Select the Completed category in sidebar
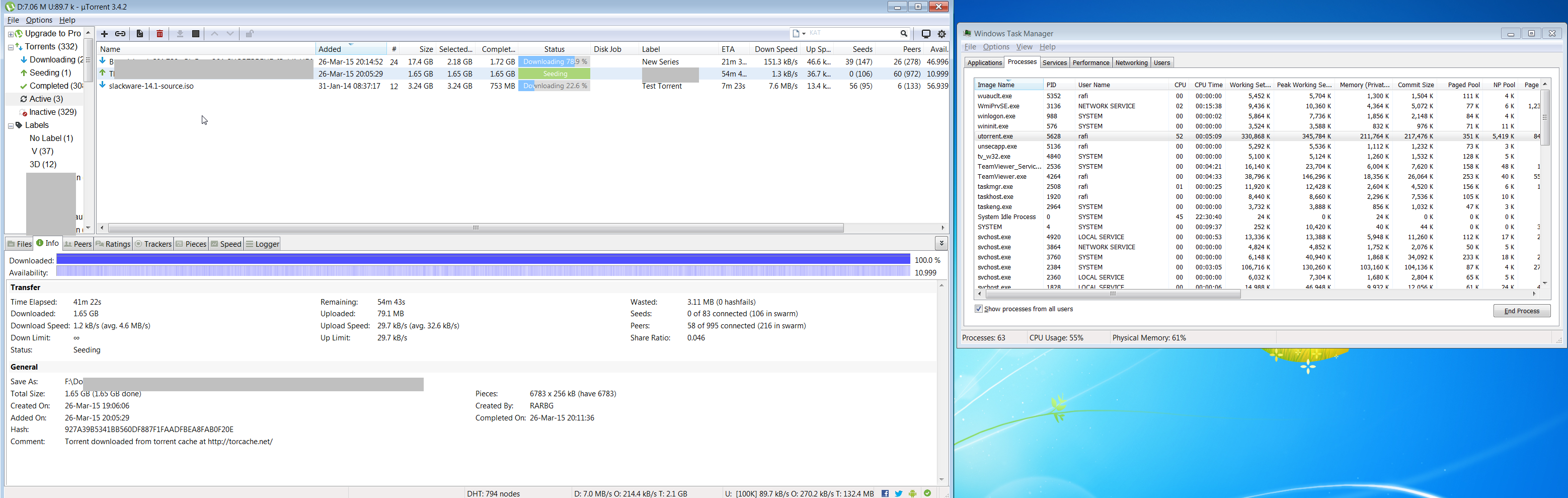The width and height of the screenshot is (1568, 498). point(51,86)
